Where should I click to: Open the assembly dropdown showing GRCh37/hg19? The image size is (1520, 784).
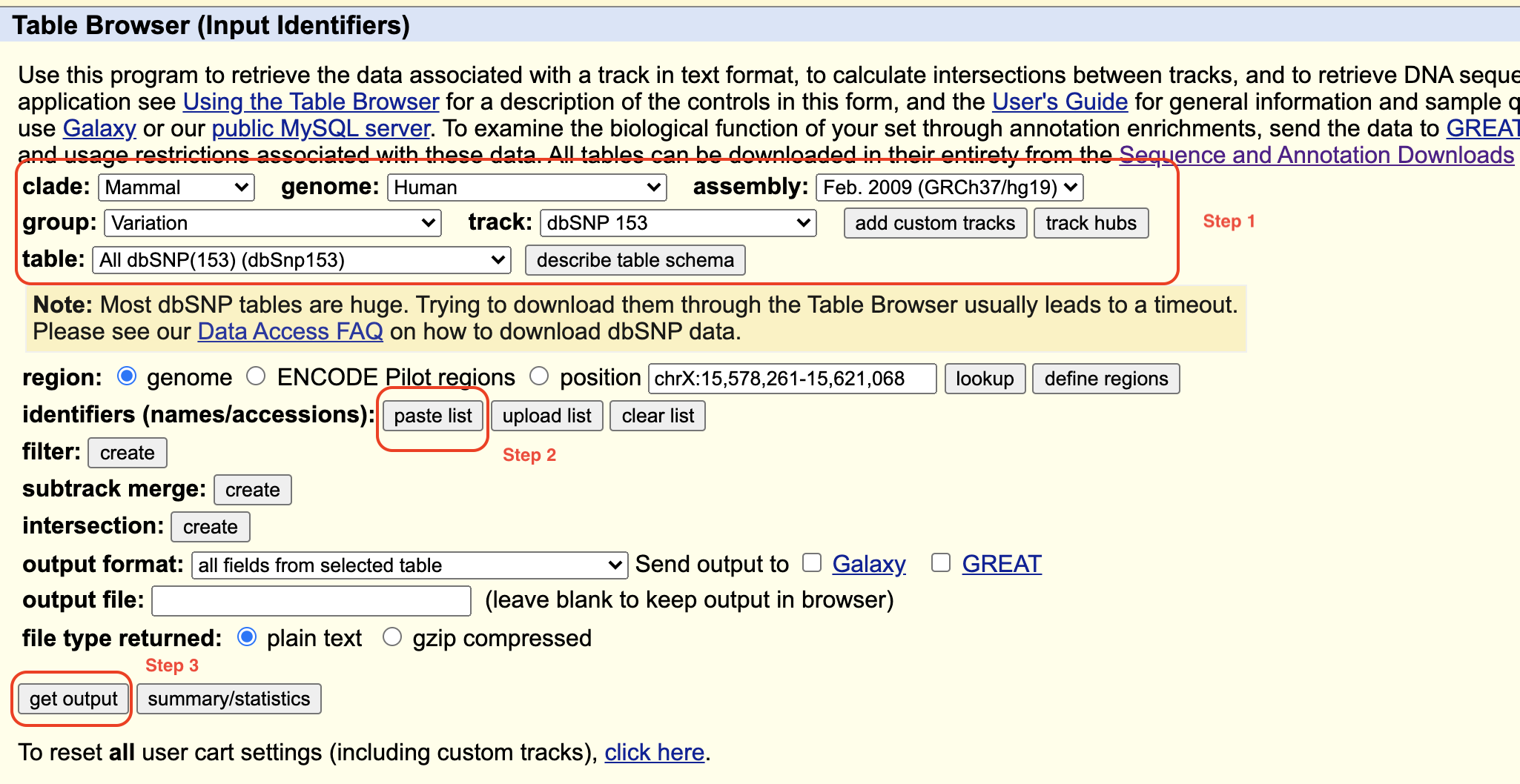949,187
